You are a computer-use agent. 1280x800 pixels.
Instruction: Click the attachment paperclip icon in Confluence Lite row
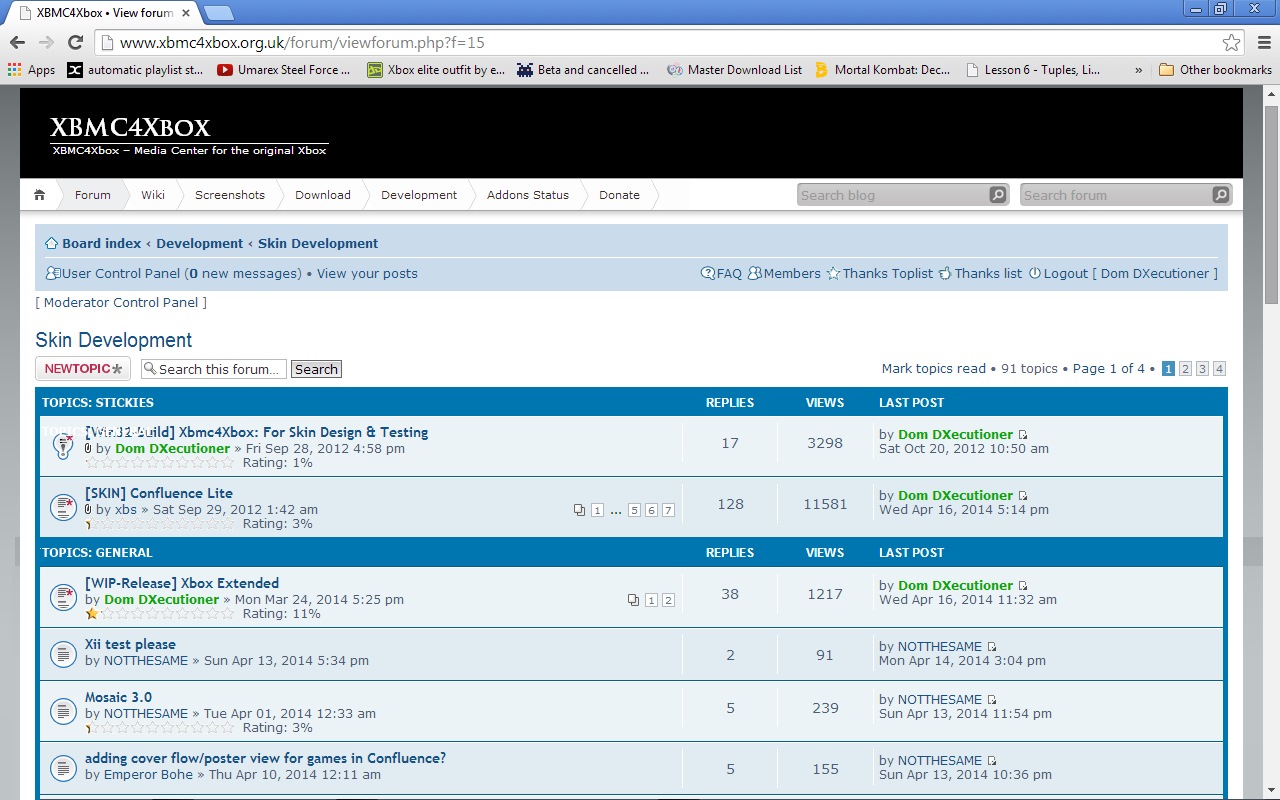pos(88,510)
